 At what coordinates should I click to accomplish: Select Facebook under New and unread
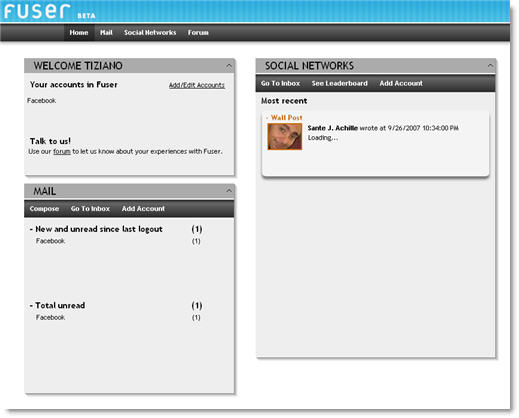pyautogui.click(x=50, y=241)
